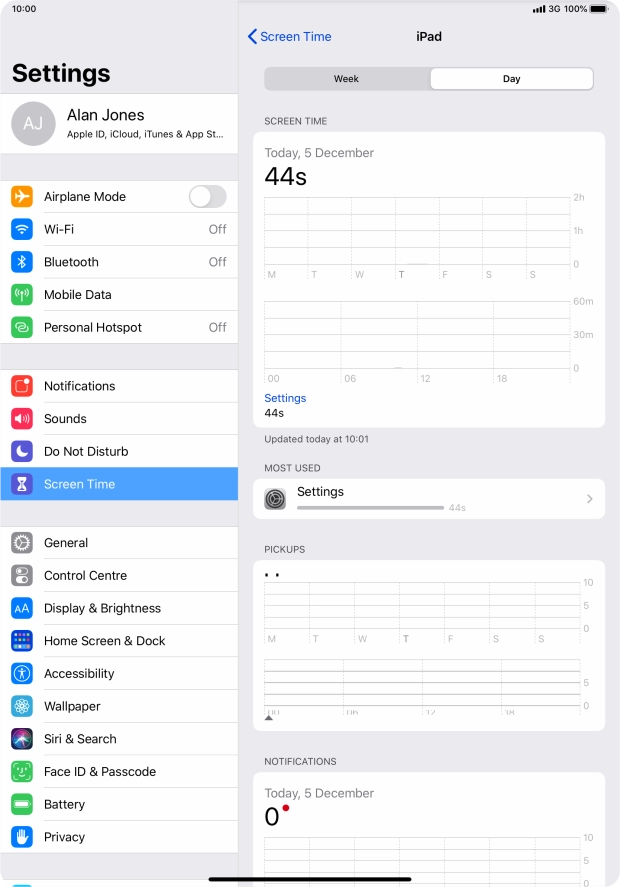Open Siri & Search icon
Screen dimensions: 620x887
pos(22,739)
